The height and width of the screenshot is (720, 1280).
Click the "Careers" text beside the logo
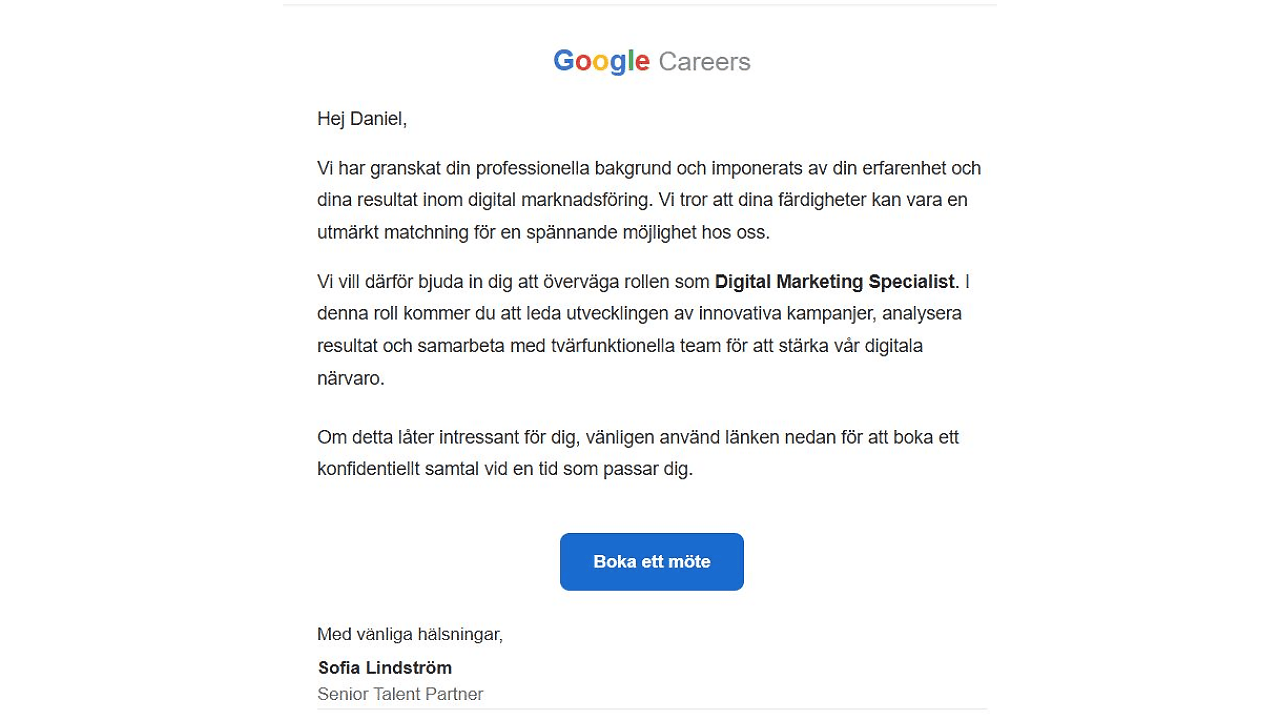(704, 62)
